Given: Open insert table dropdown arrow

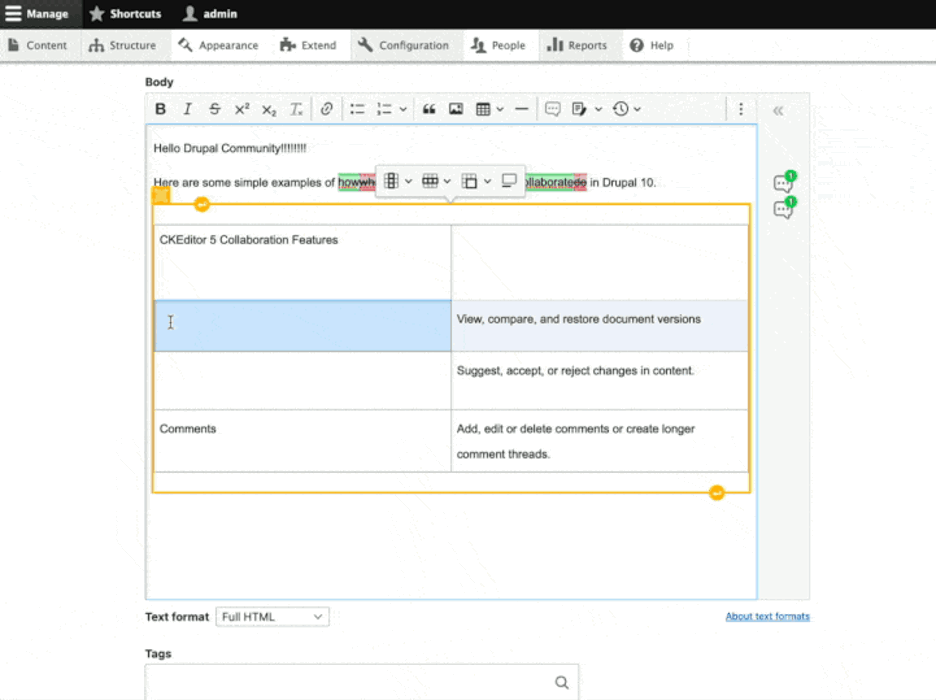Looking at the screenshot, I should pyautogui.click(x=500, y=109).
